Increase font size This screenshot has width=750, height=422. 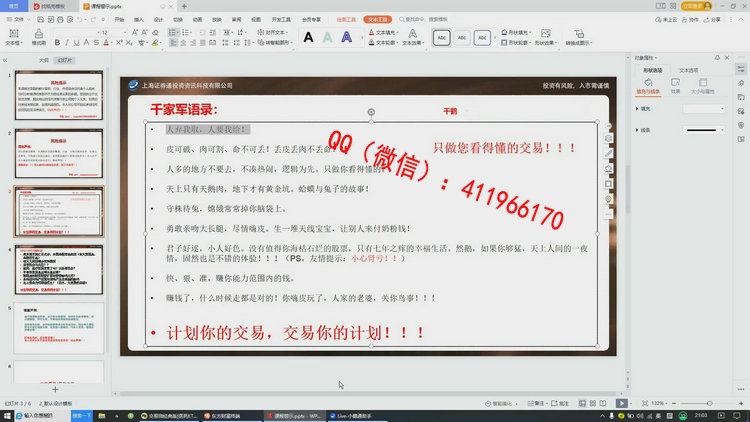(x=134, y=32)
